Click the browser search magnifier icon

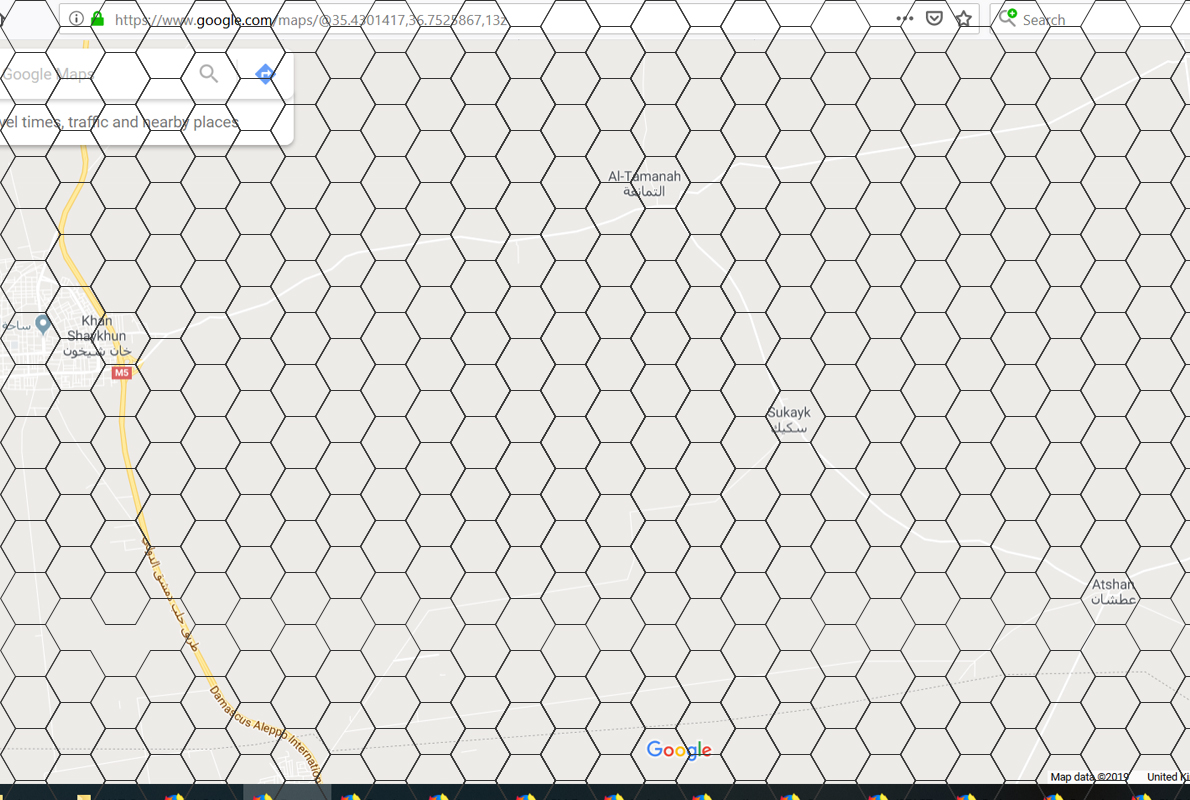pos(1007,17)
